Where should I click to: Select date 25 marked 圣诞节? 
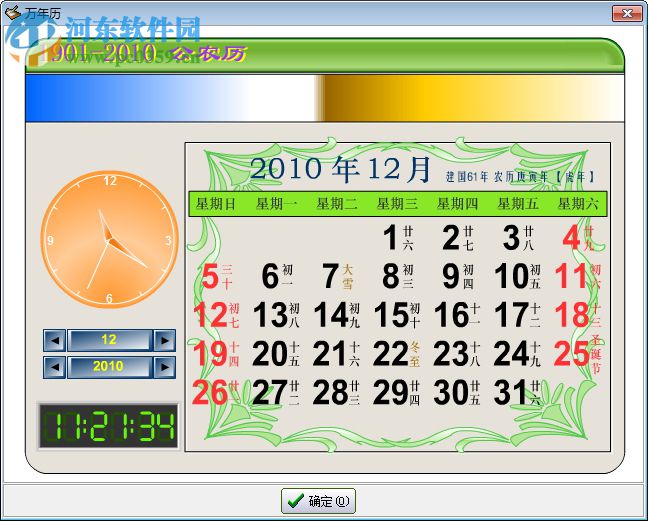pyautogui.click(x=578, y=354)
